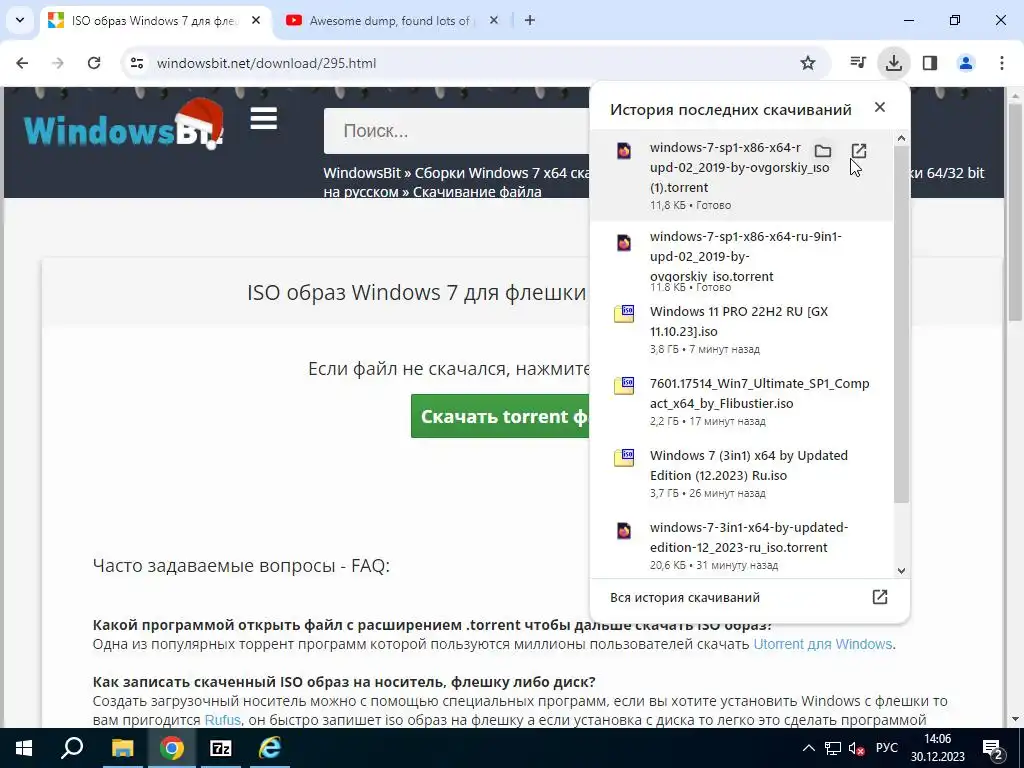Click the downloads list scrollbar thumb
This screenshot has height=768, width=1024.
point(901,324)
